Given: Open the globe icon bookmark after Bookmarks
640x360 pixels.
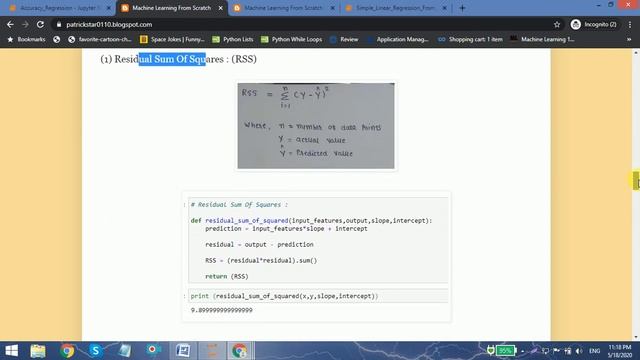Looking at the screenshot, I should coord(57,39).
